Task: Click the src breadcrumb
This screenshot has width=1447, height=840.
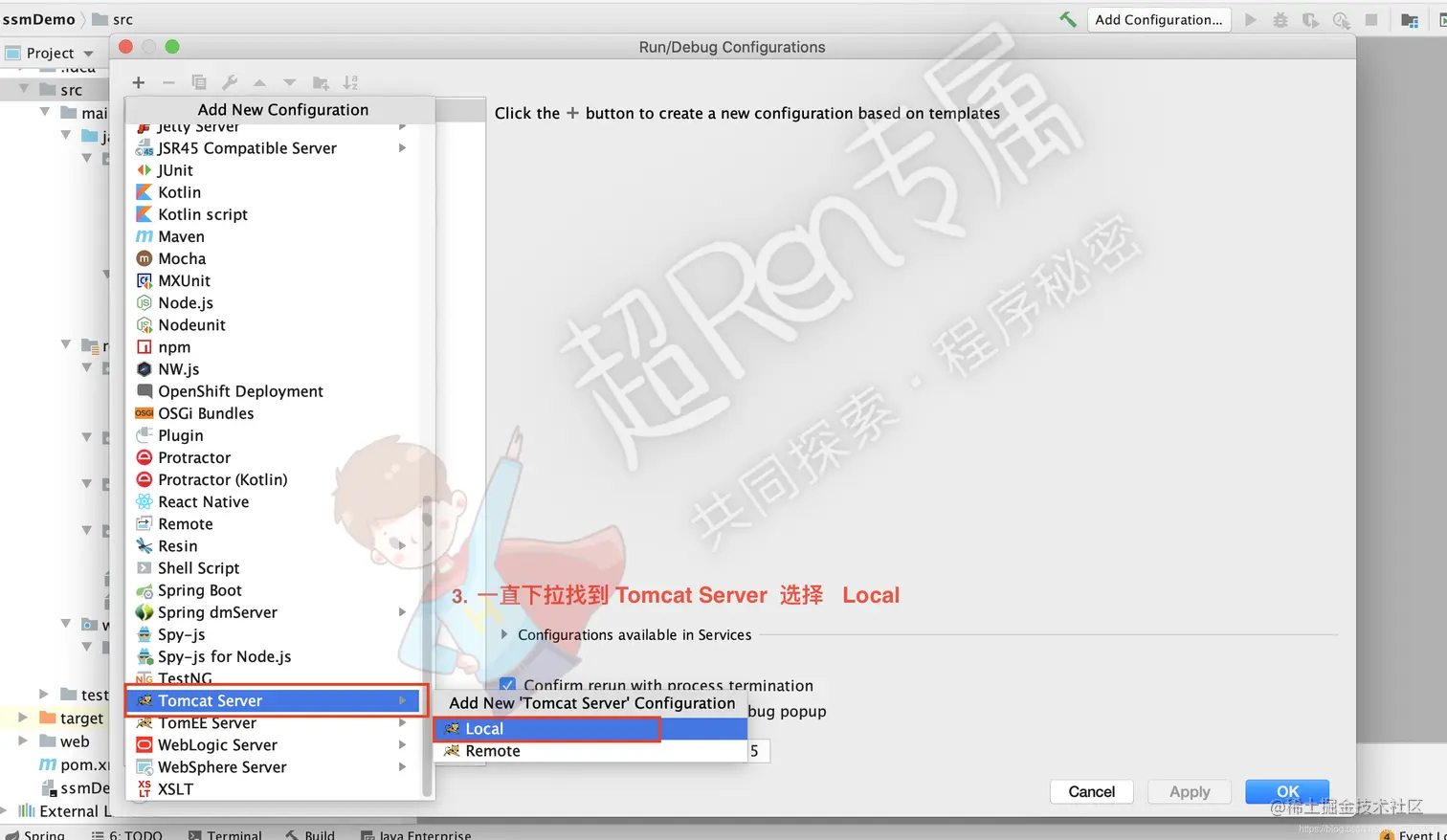Action: click(x=113, y=19)
